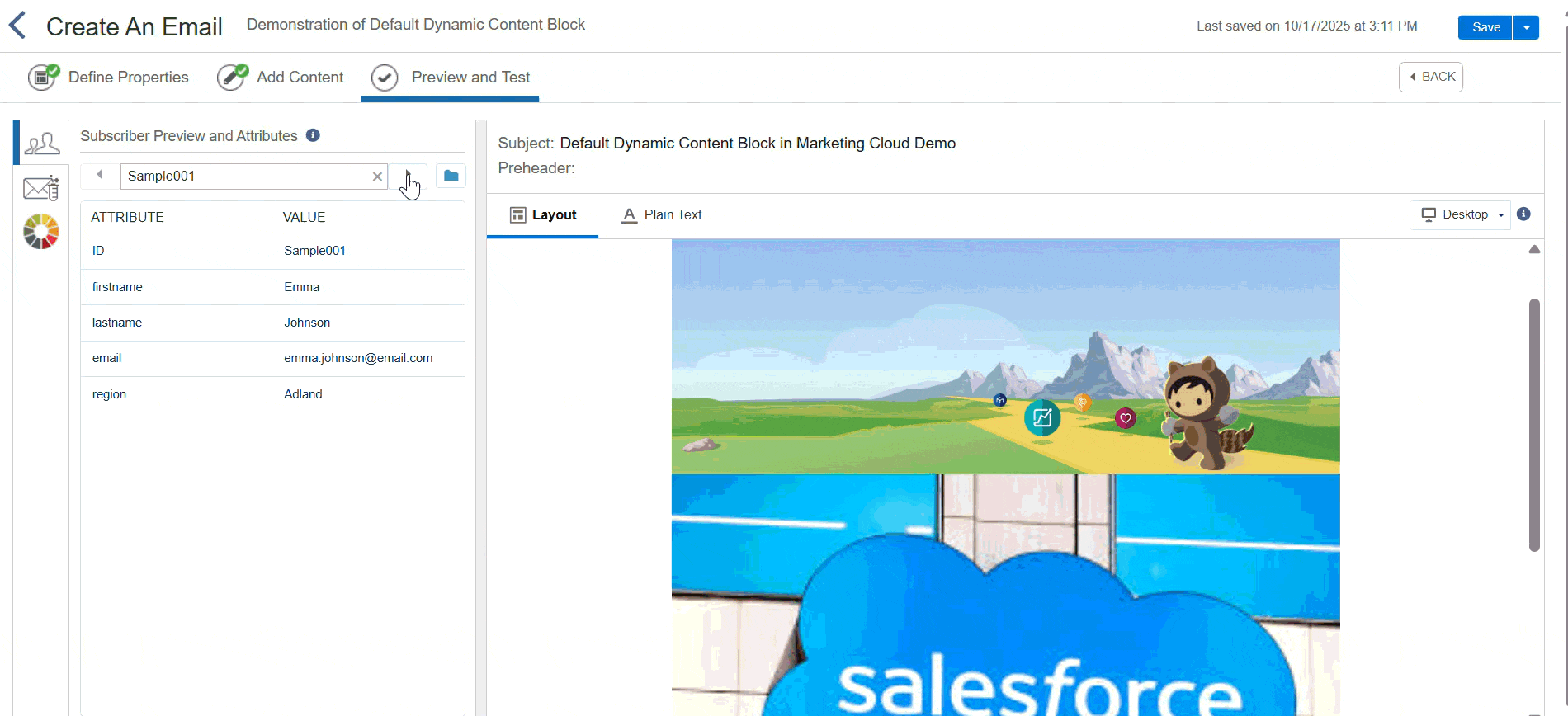Screen dimensions: 1568x716
Task: Clear the Sample001 subscriber field
Action: tap(377, 177)
